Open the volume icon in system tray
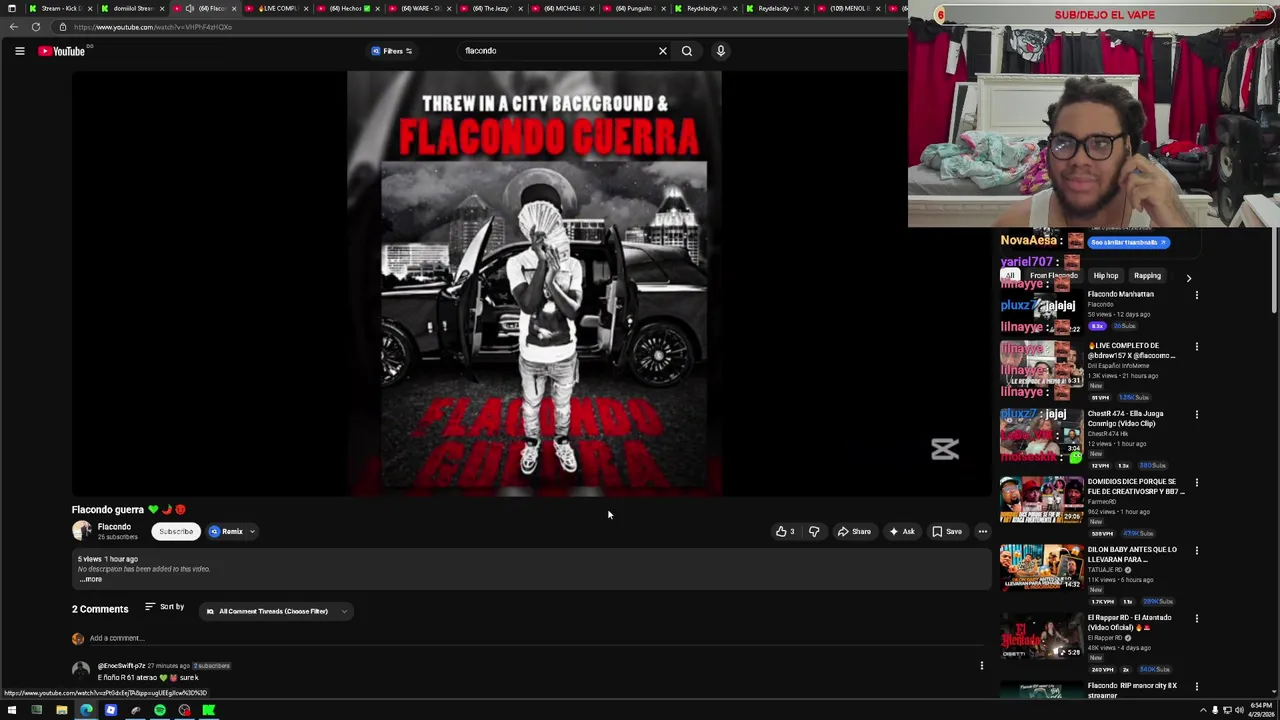Viewport: 1280px width, 720px height. (1239, 710)
